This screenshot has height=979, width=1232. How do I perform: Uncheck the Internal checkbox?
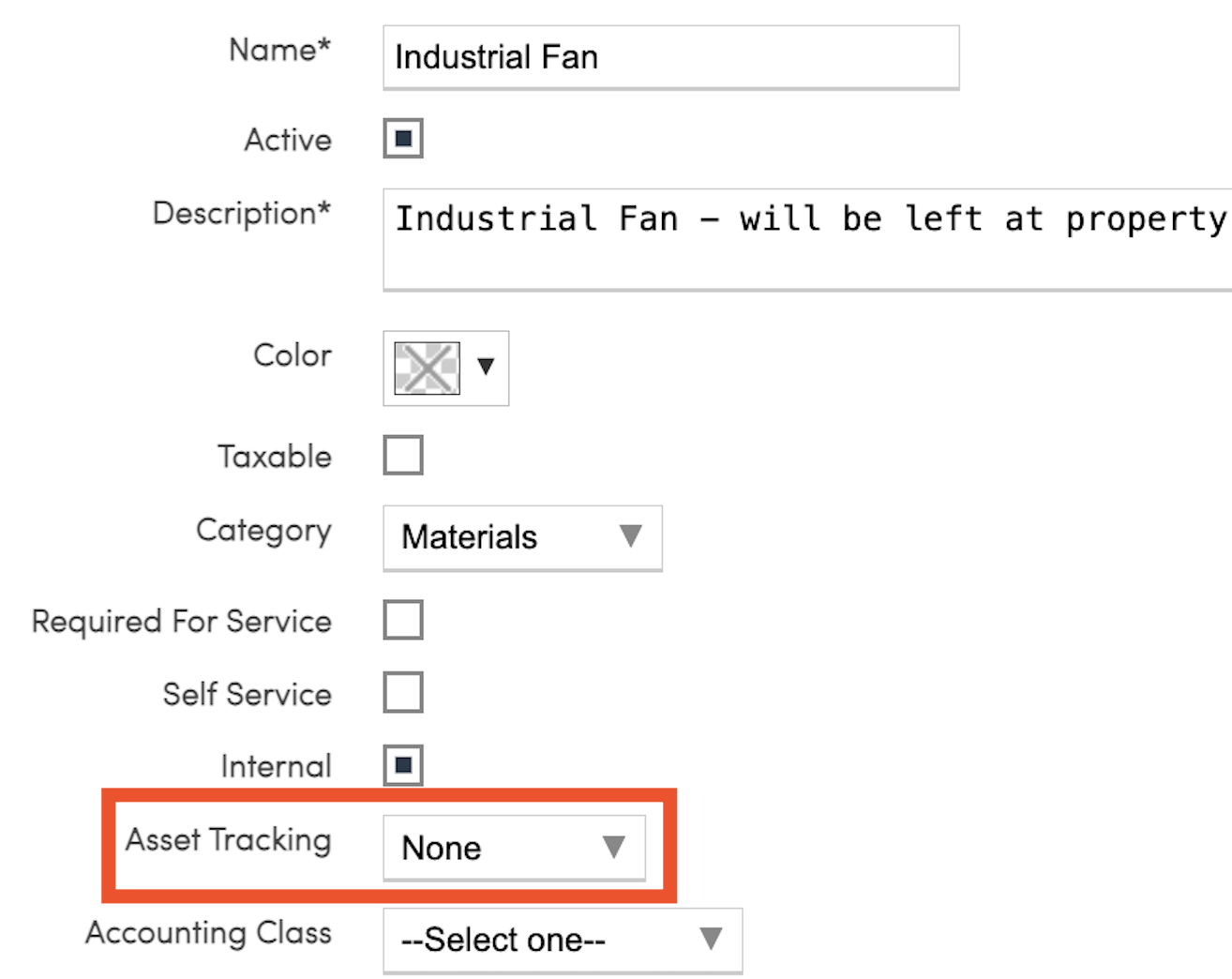403,765
